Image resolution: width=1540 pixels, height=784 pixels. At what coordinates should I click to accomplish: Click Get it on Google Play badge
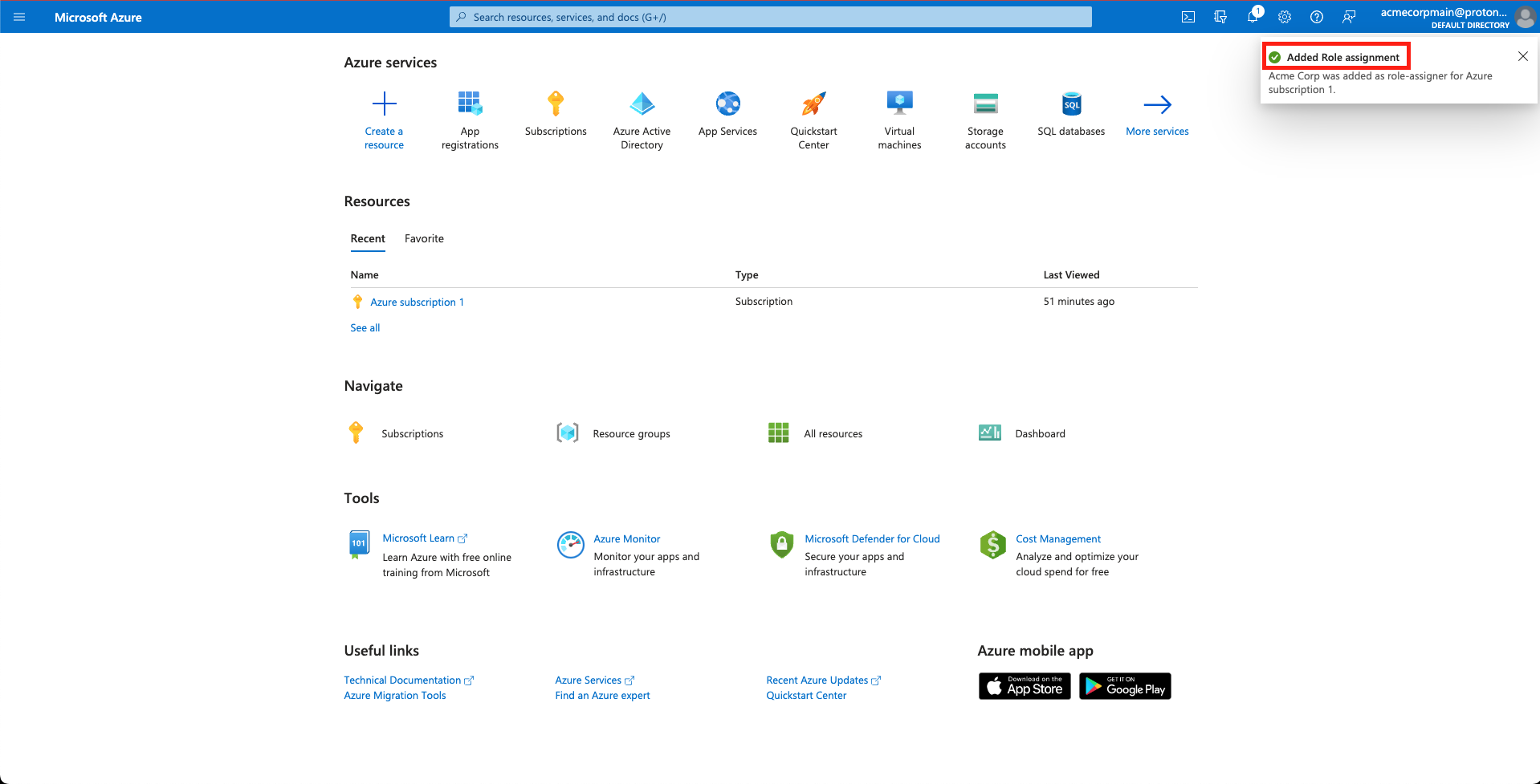(x=1125, y=686)
